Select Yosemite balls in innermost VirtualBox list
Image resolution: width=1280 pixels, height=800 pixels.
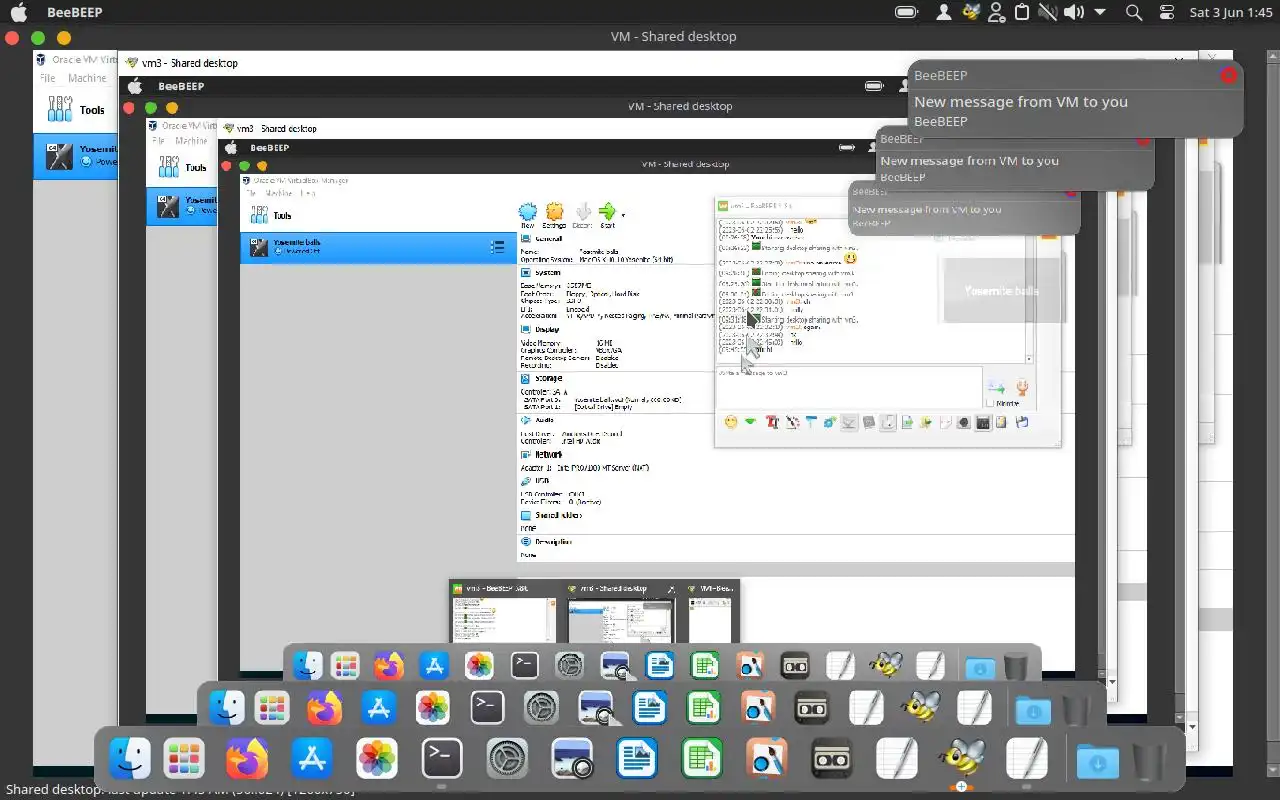pyautogui.click(x=377, y=247)
